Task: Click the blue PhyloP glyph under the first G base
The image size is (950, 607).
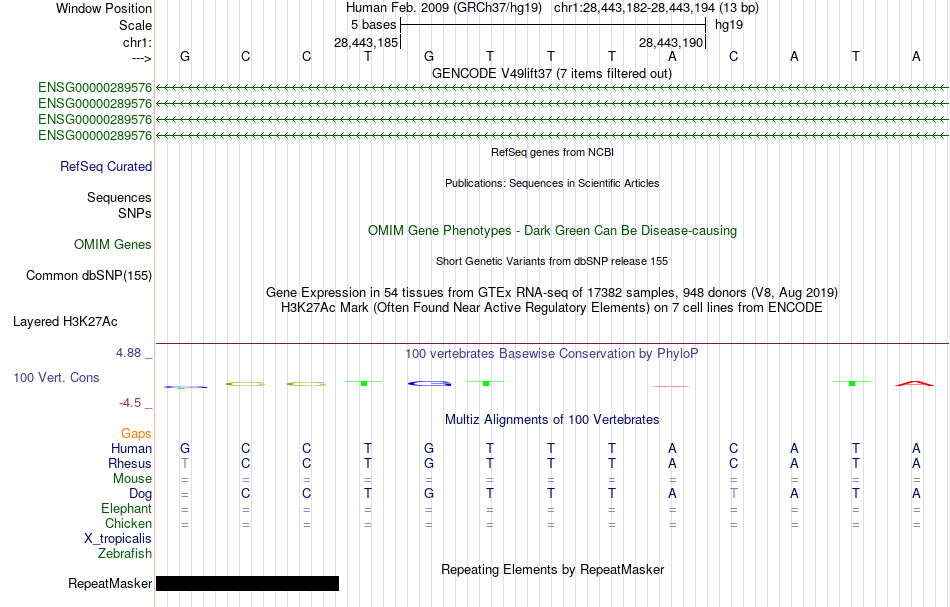Action: 185,387
